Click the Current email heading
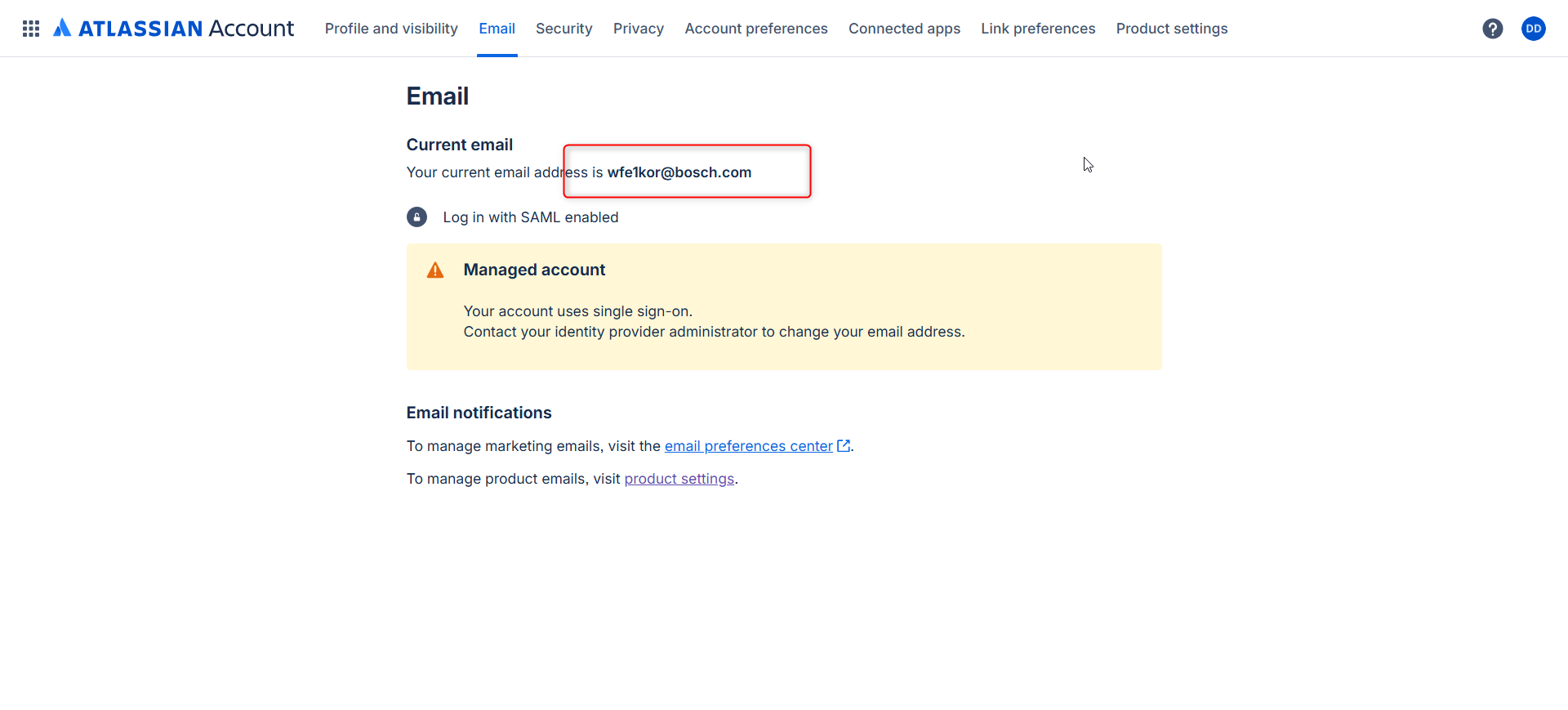Viewport: 1568px width, 710px height. [460, 145]
